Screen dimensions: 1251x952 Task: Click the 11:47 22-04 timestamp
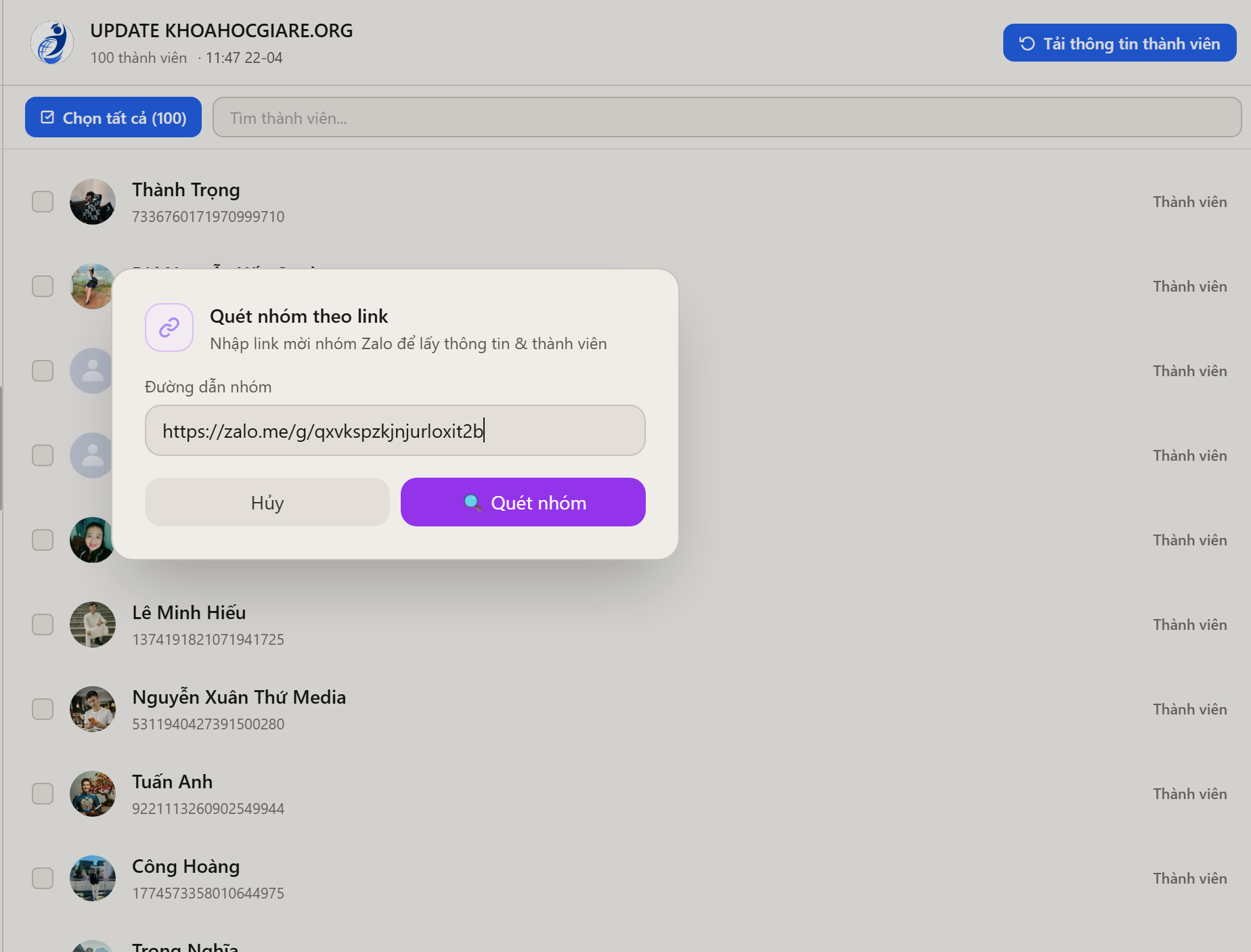(244, 58)
